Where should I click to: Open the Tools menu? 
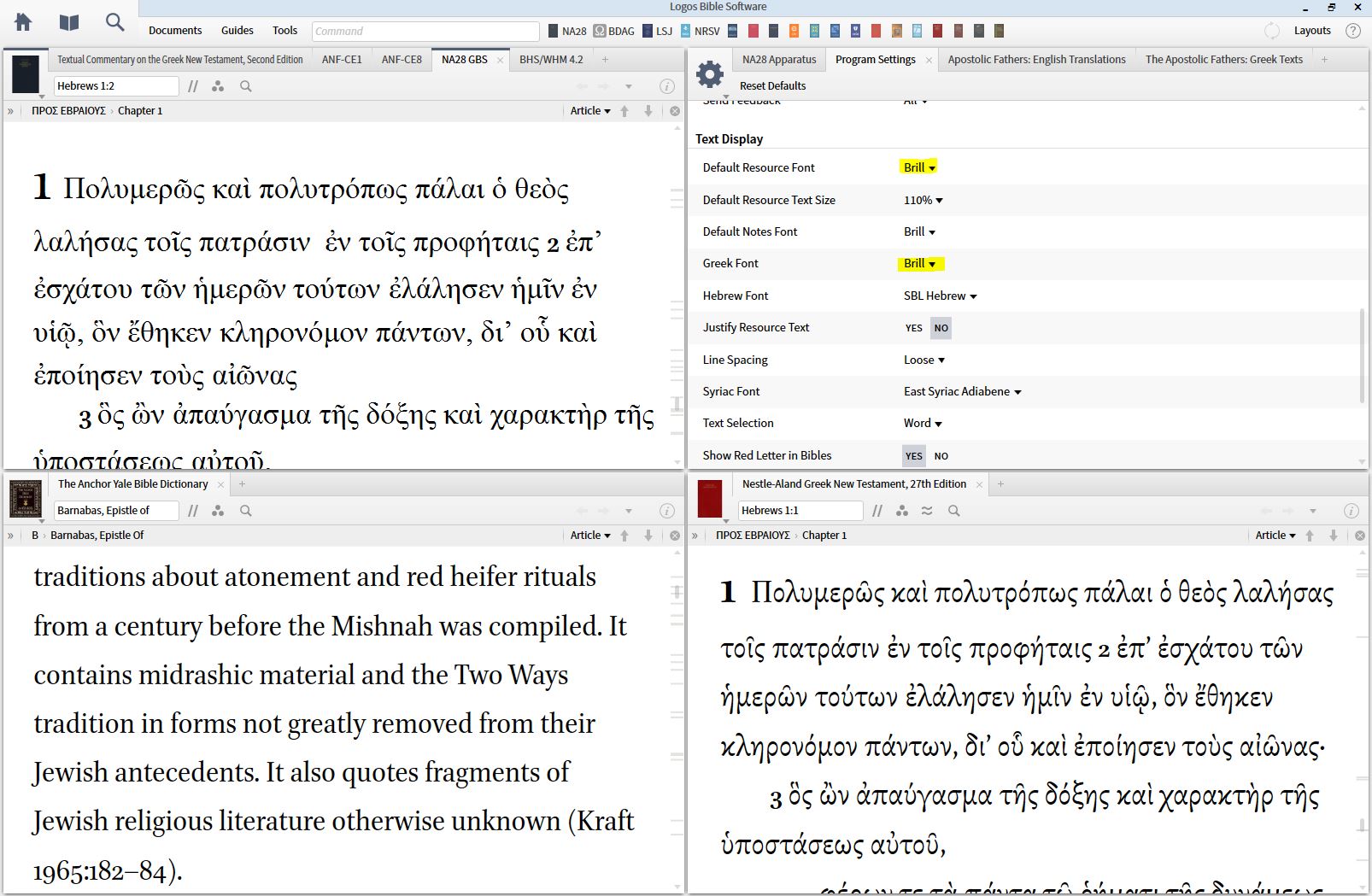[284, 30]
